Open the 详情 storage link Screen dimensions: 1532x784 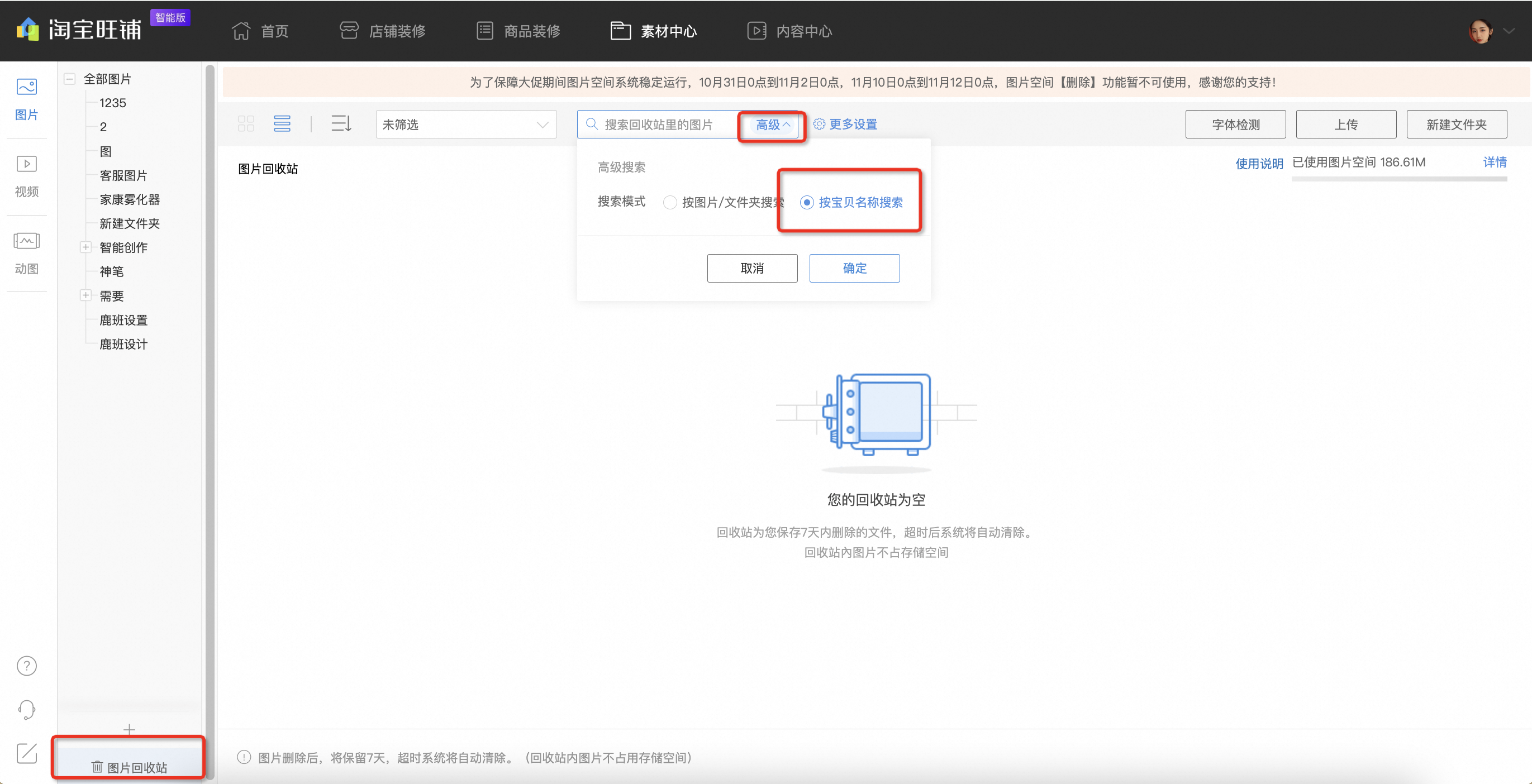(1495, 162)
